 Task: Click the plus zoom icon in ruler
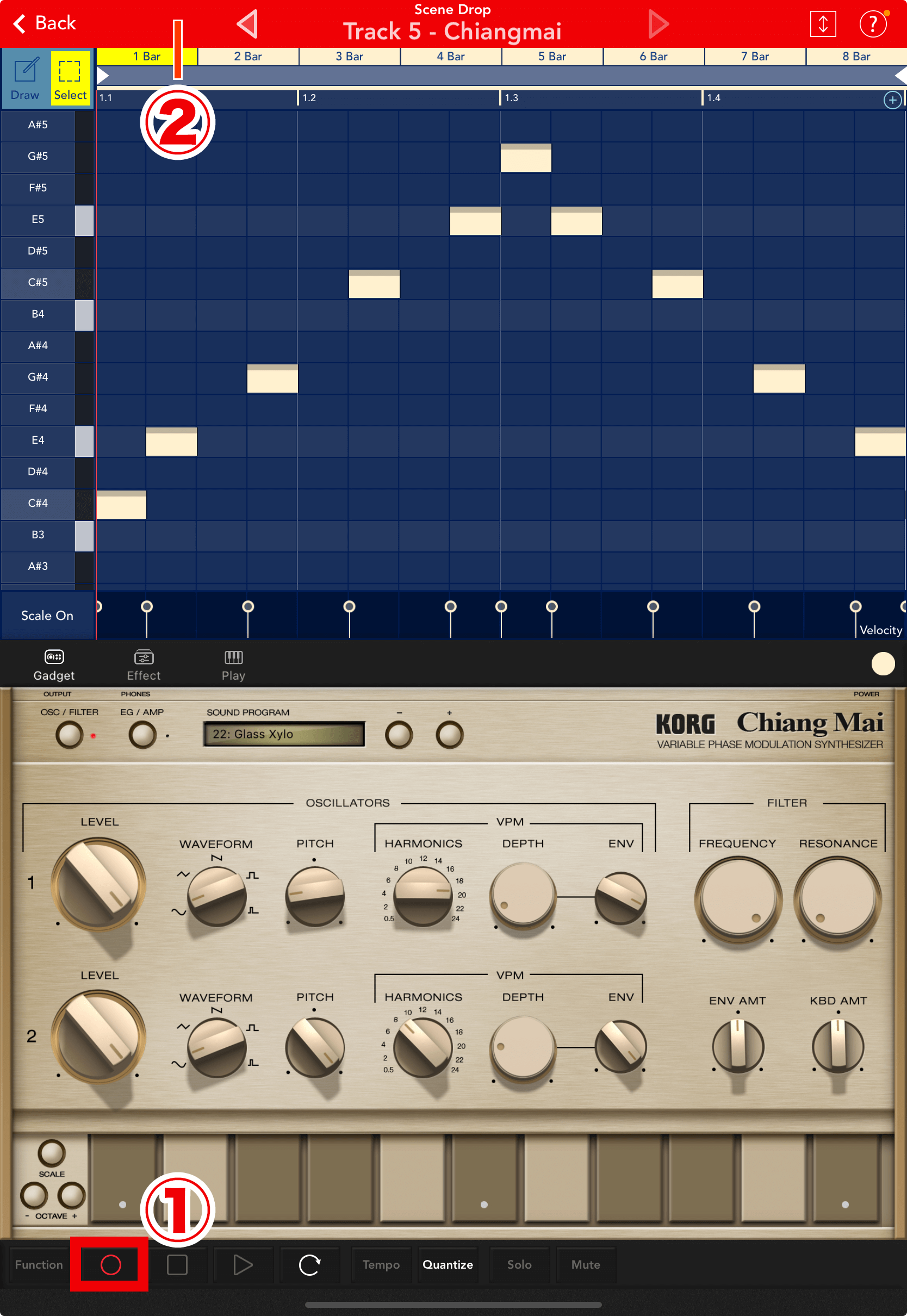(x=892, y=100)
